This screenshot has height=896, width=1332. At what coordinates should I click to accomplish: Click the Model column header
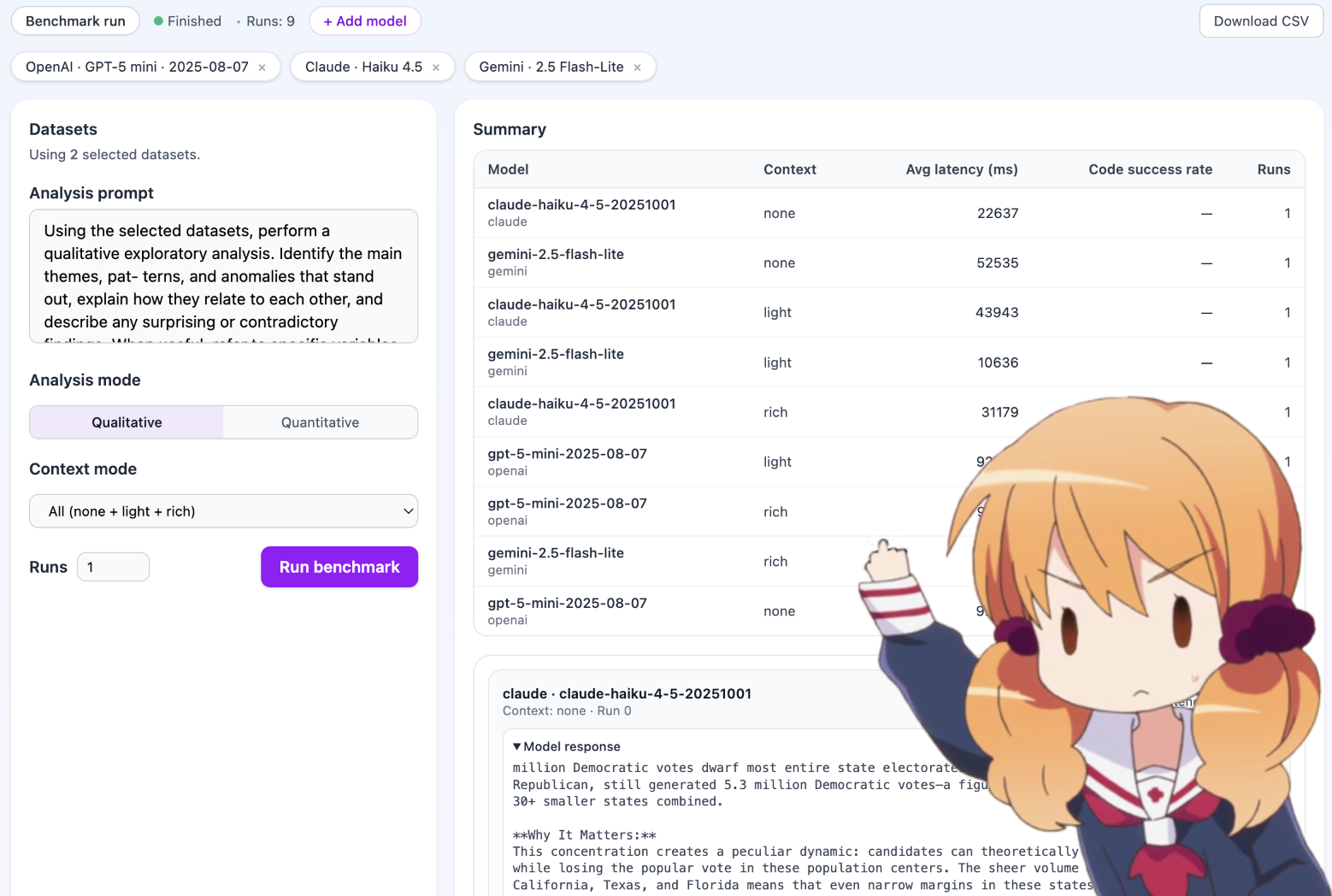pyautogui.click(x=508, y=169)
